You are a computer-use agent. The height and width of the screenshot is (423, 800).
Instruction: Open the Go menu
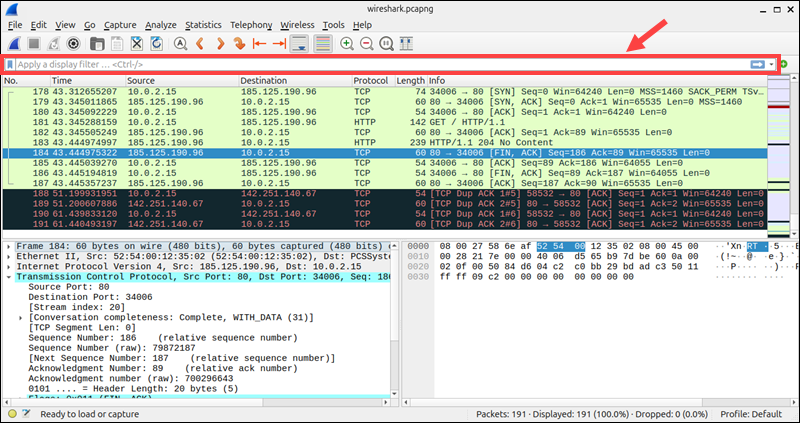point(90,25)
